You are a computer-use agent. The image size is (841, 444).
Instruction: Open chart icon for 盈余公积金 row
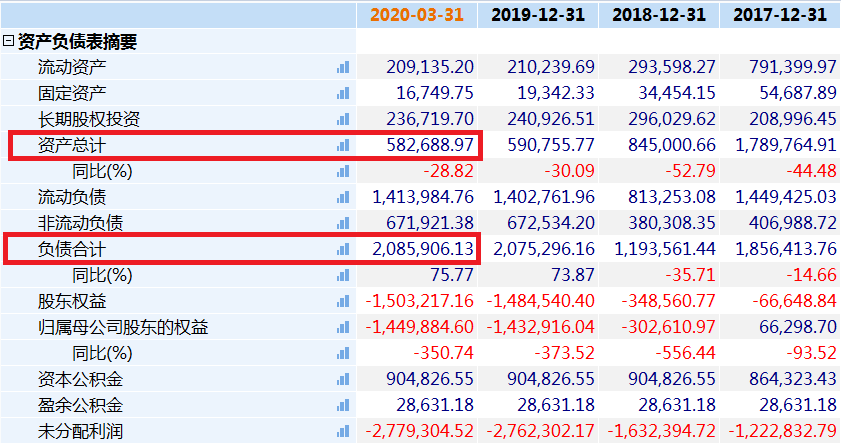coord(343,405)
